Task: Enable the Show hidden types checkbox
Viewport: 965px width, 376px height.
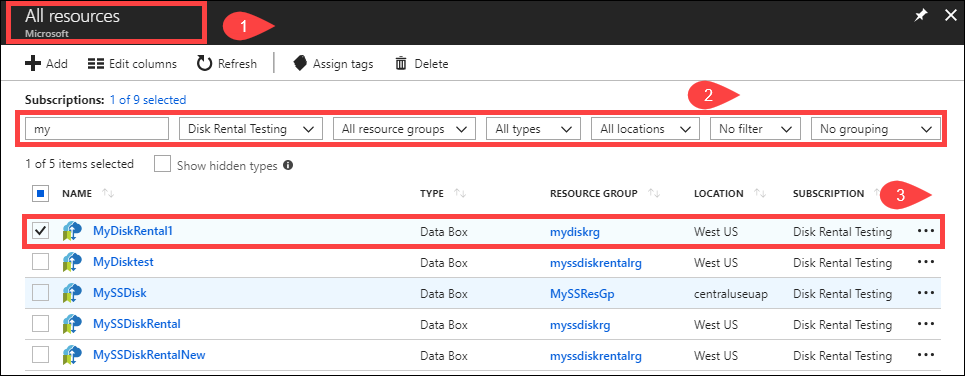Action: click(162, 164)
